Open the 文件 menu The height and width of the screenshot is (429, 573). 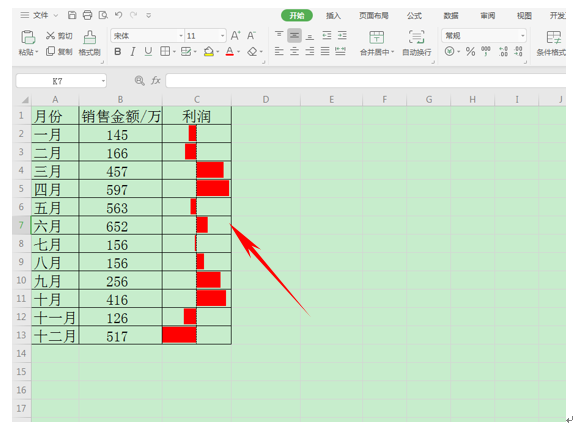point(39,15)
